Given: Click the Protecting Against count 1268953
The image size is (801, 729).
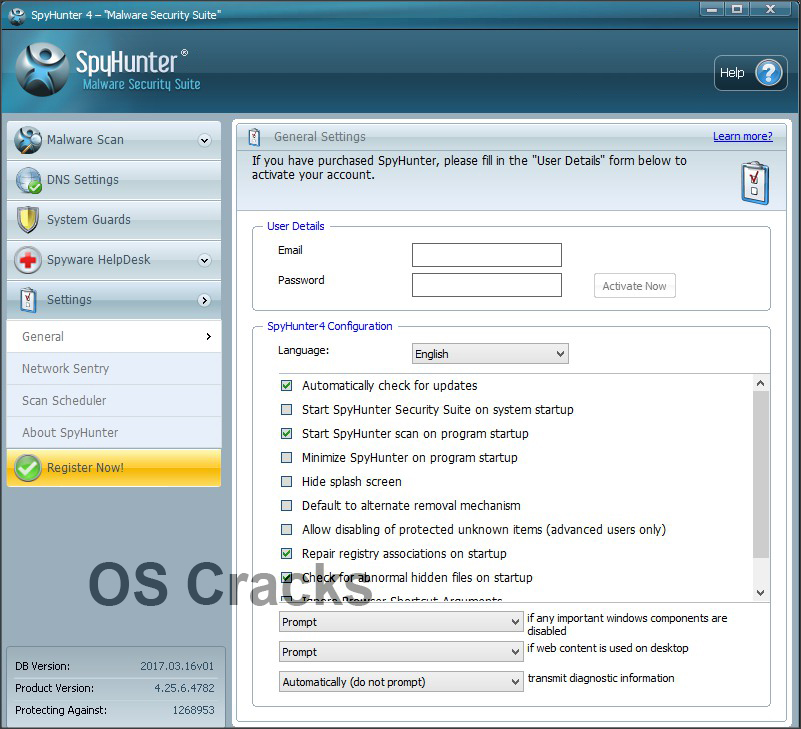Looking at the screenshot, I should tap(194, 710).
